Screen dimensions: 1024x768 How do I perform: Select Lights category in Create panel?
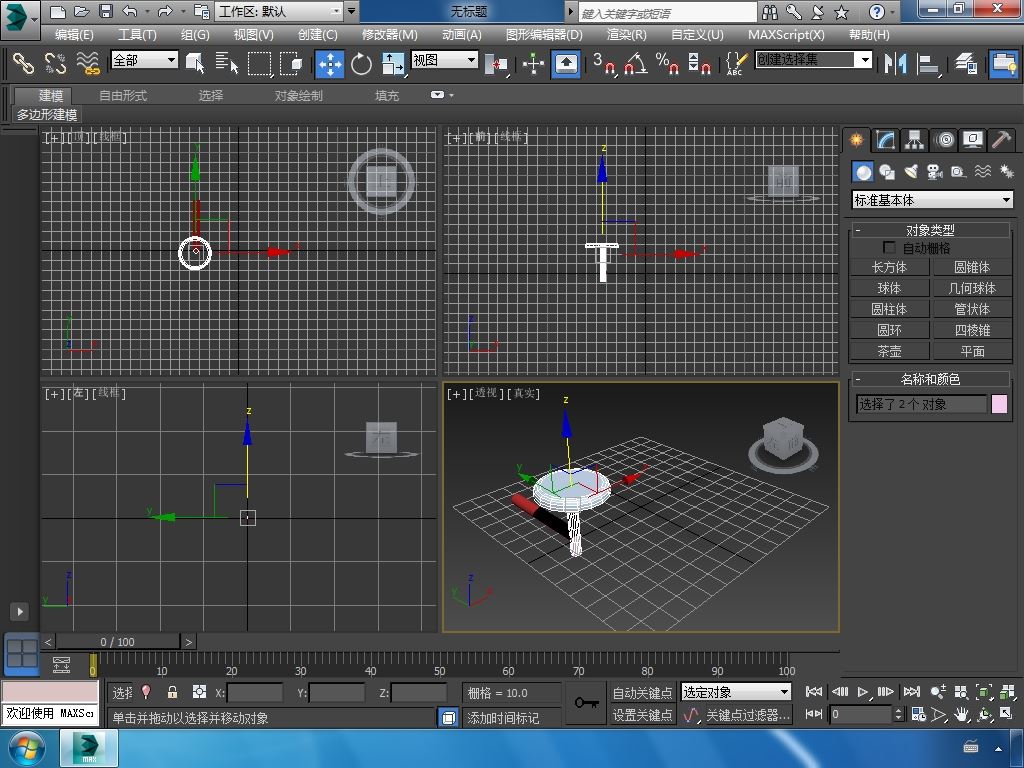tap(911, 172)
